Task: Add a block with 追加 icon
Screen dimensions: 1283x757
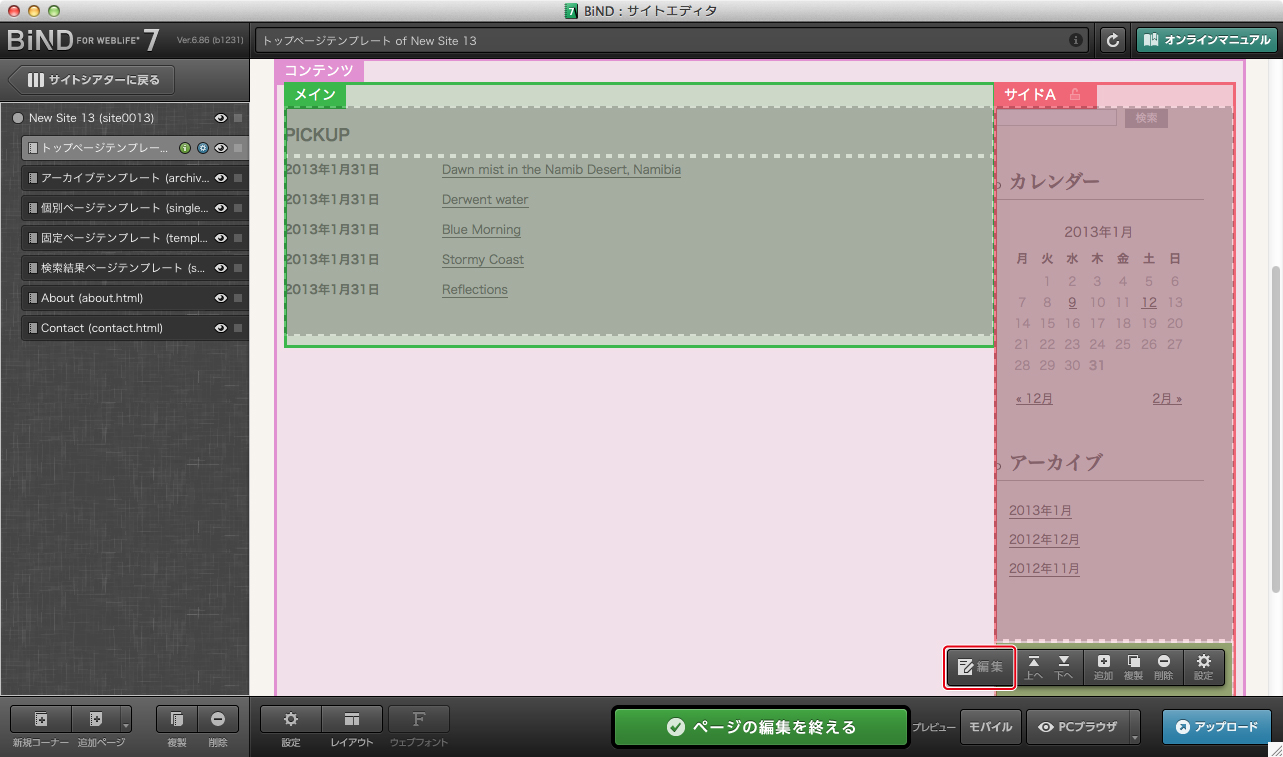Action: (x=1104, y=667)
